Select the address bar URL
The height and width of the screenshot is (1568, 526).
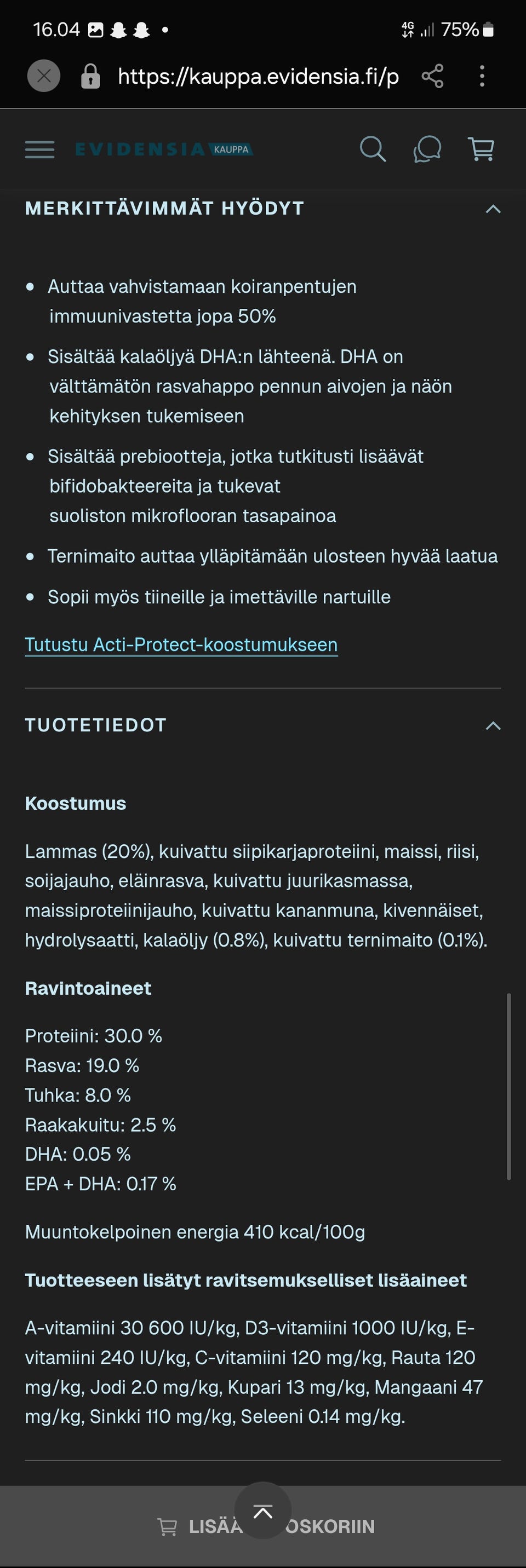[256, 76]
